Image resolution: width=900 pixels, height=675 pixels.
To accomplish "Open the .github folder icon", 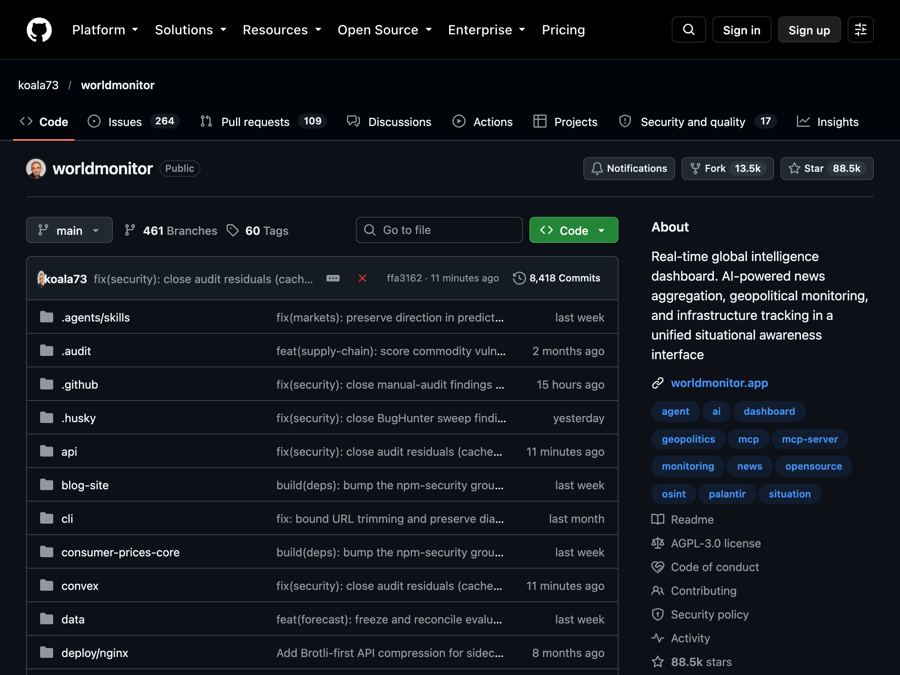I will tap(46, 384).
